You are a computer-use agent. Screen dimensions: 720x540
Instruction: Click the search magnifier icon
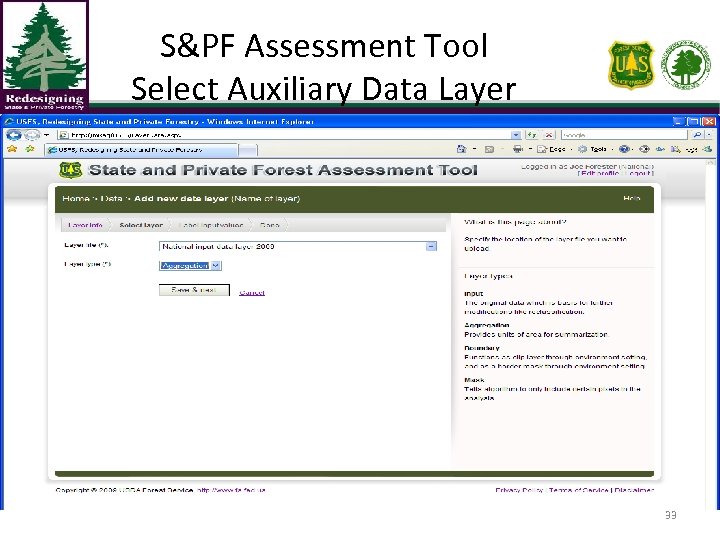pos(697,135)
